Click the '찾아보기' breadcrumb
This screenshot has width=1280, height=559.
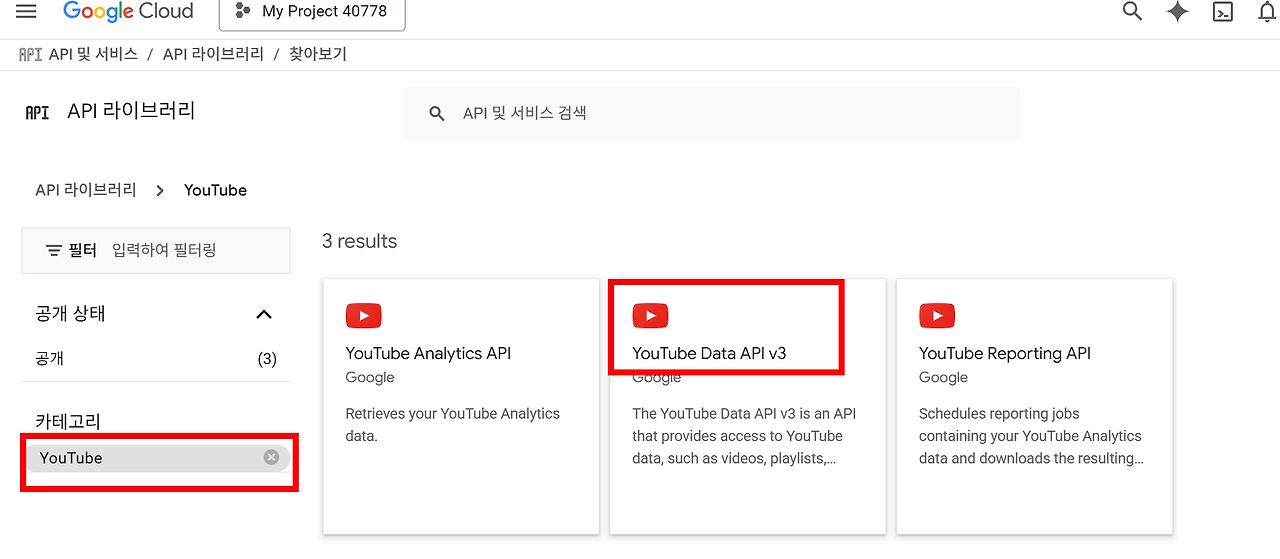[318, 54]
